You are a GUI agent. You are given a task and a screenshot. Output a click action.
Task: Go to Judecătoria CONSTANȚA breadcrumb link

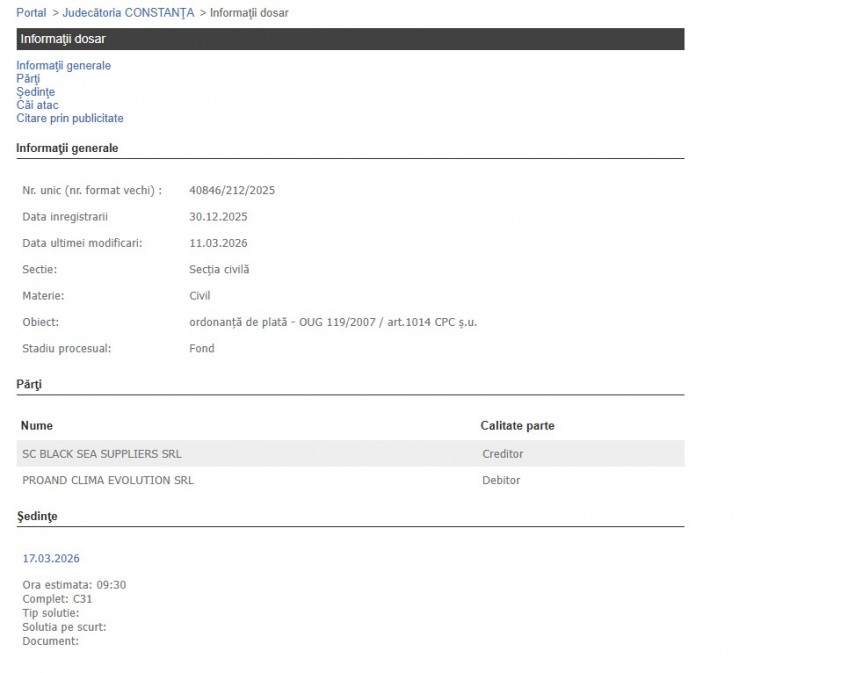(128, 12)
